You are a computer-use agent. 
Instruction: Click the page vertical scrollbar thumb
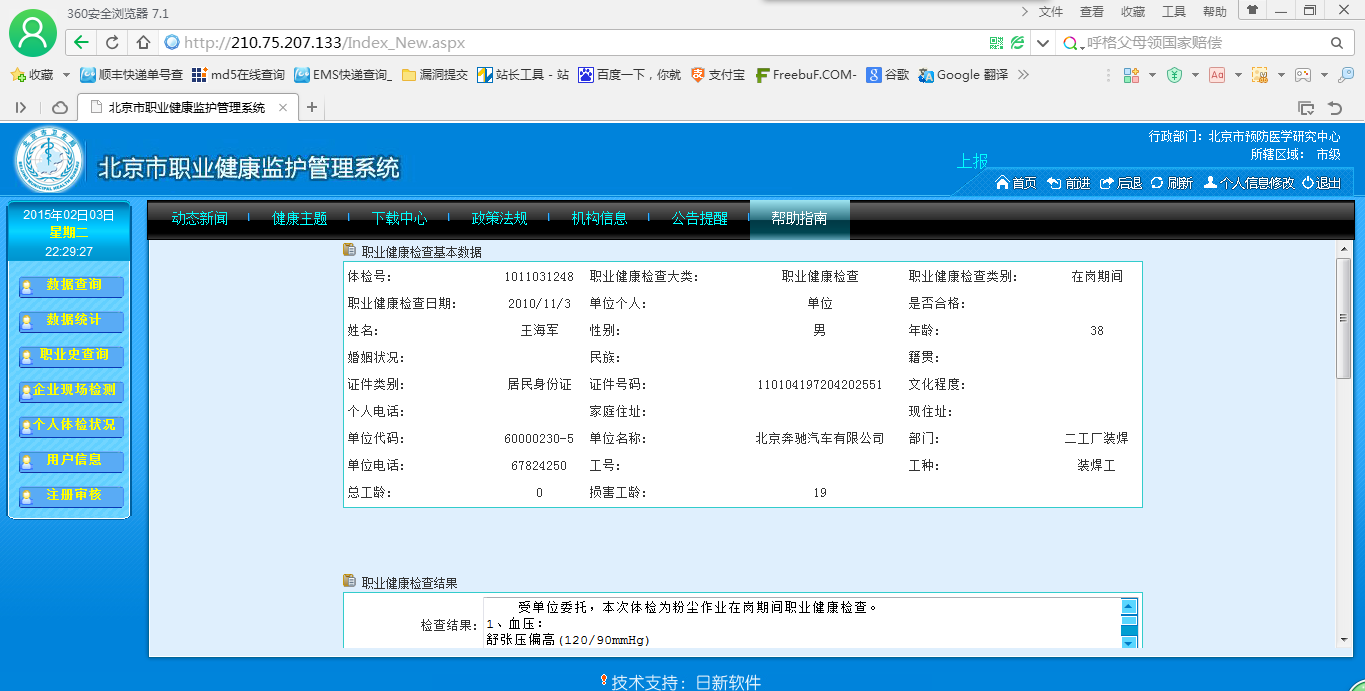coord(1344,318)
